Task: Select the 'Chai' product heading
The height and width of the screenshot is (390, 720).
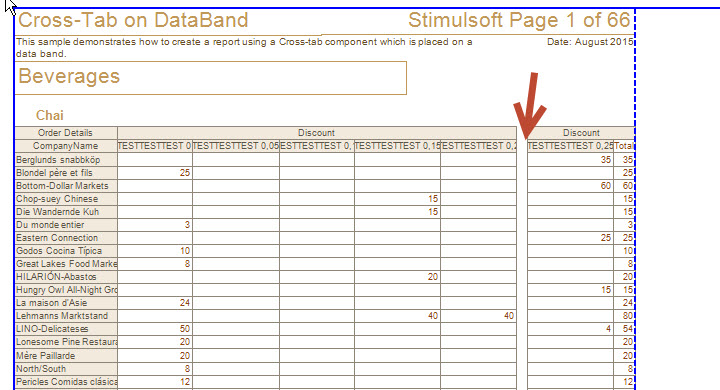Action: click(50, 115)
